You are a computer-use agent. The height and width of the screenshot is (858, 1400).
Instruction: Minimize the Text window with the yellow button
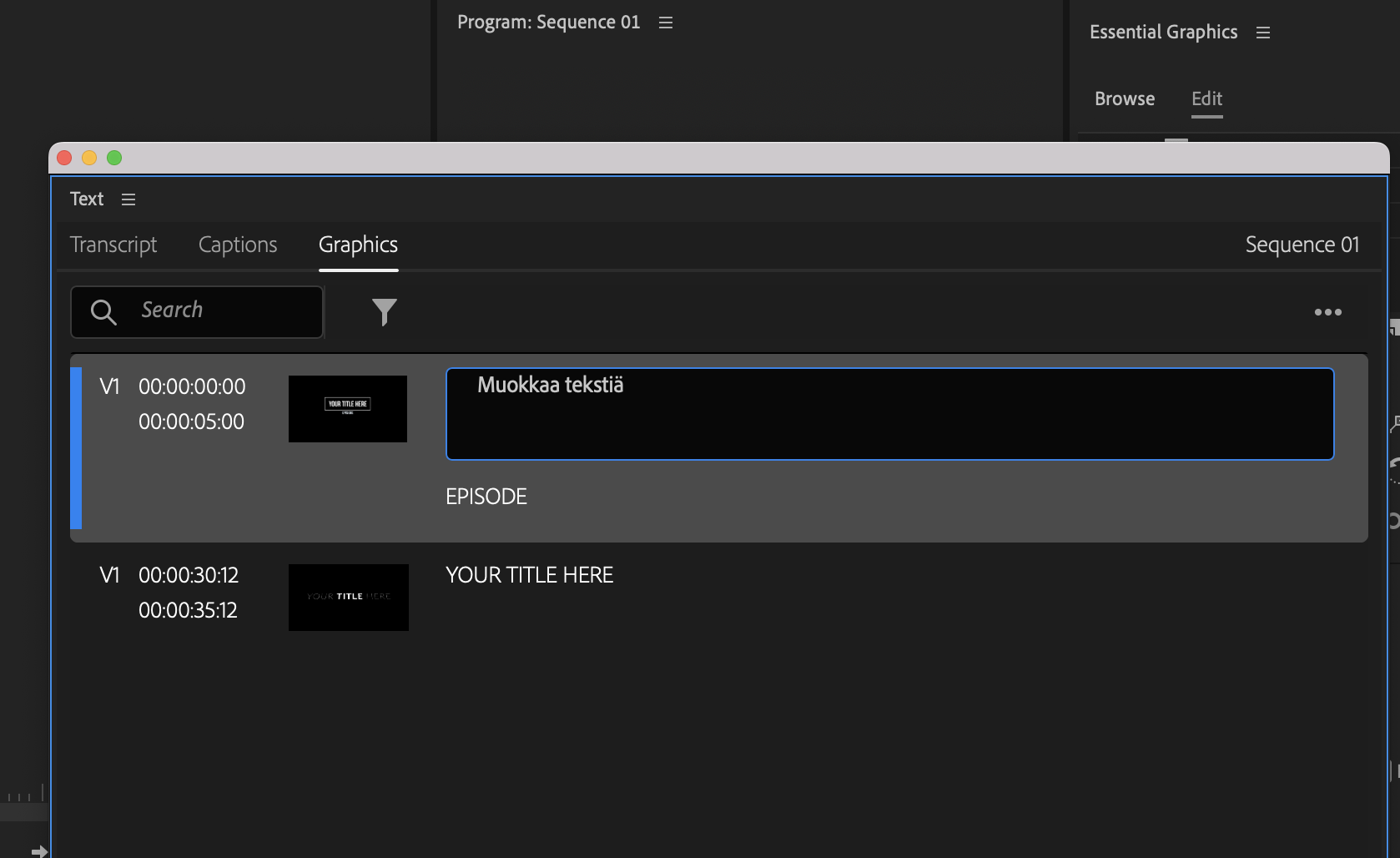coord(89,158)
